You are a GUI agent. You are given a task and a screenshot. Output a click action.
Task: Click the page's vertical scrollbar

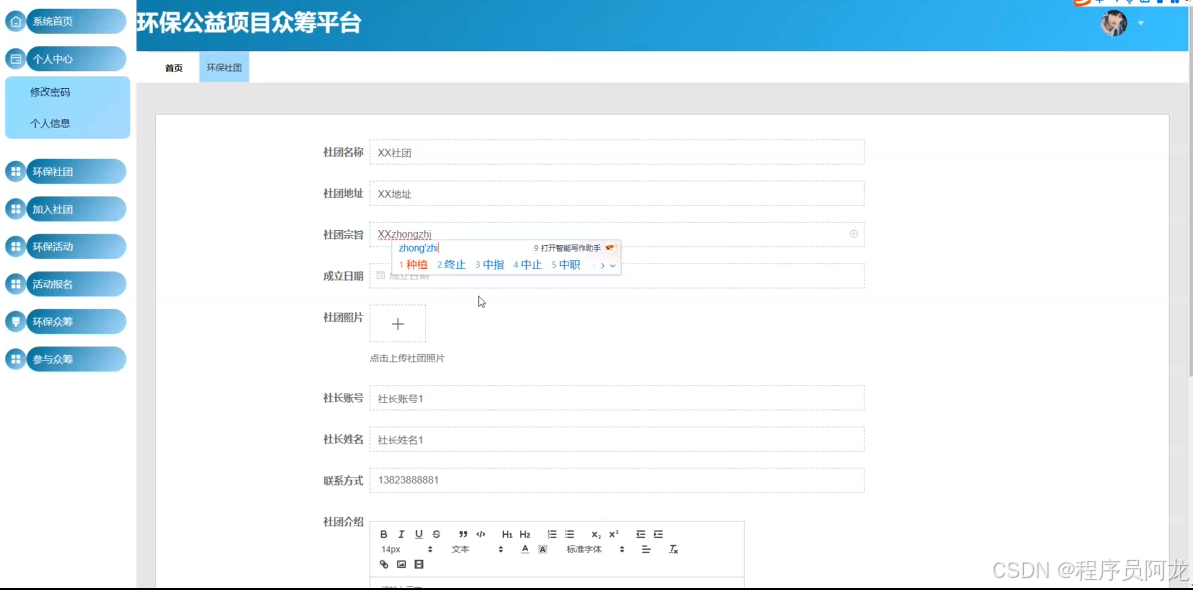pyautogui.click(x=1191, y=190)
